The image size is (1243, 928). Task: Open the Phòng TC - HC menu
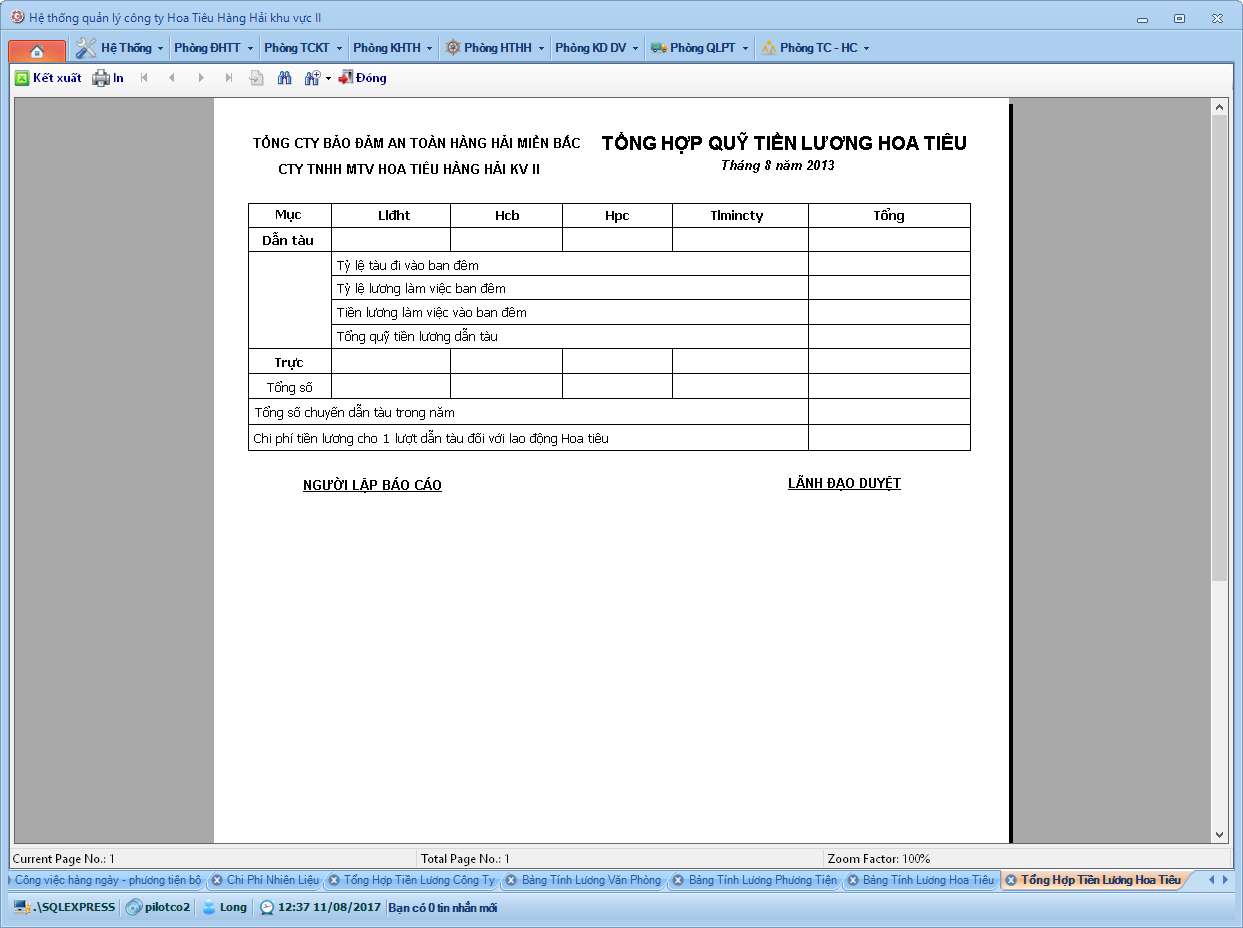815,48
